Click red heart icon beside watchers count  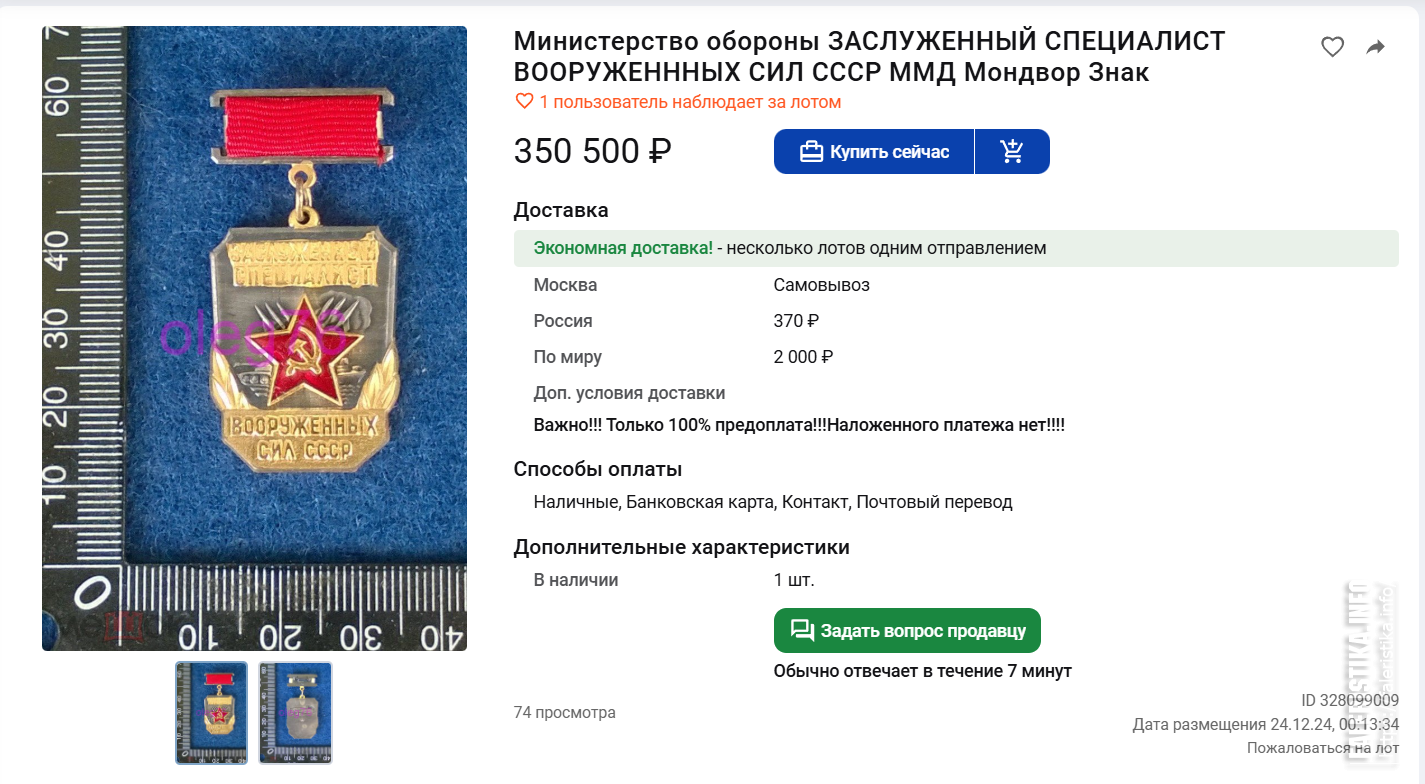click(x=524, y=101)
